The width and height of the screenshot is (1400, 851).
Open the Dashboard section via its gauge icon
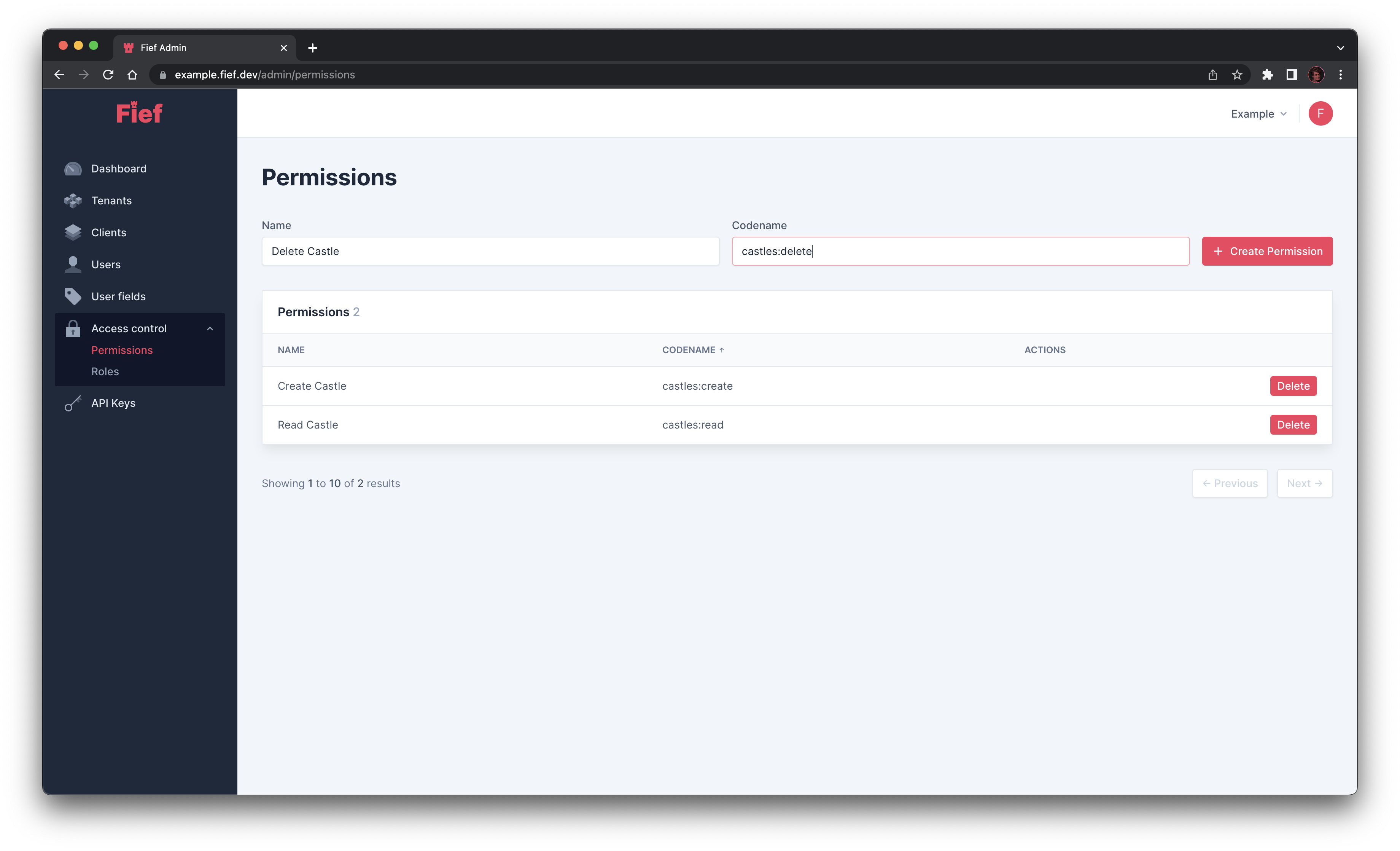(73, 168)
